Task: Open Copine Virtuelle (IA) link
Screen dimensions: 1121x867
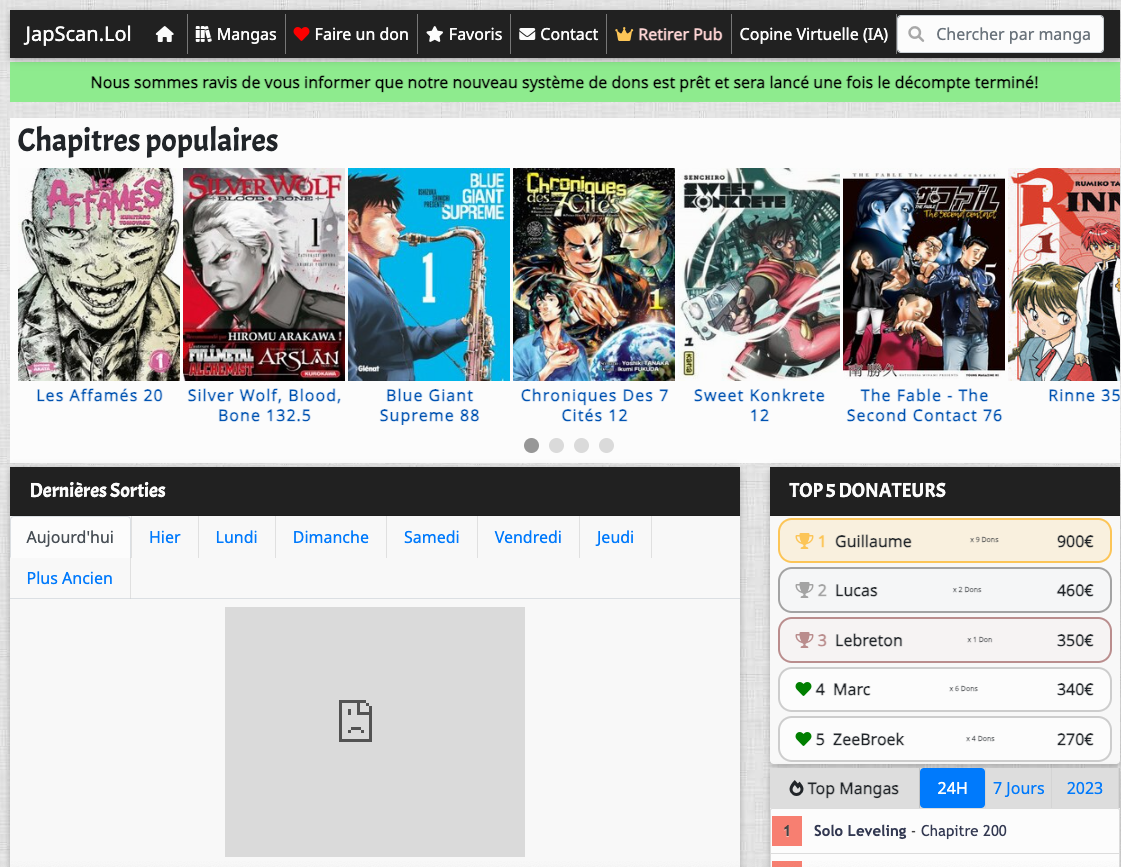Action: [813, 34]
